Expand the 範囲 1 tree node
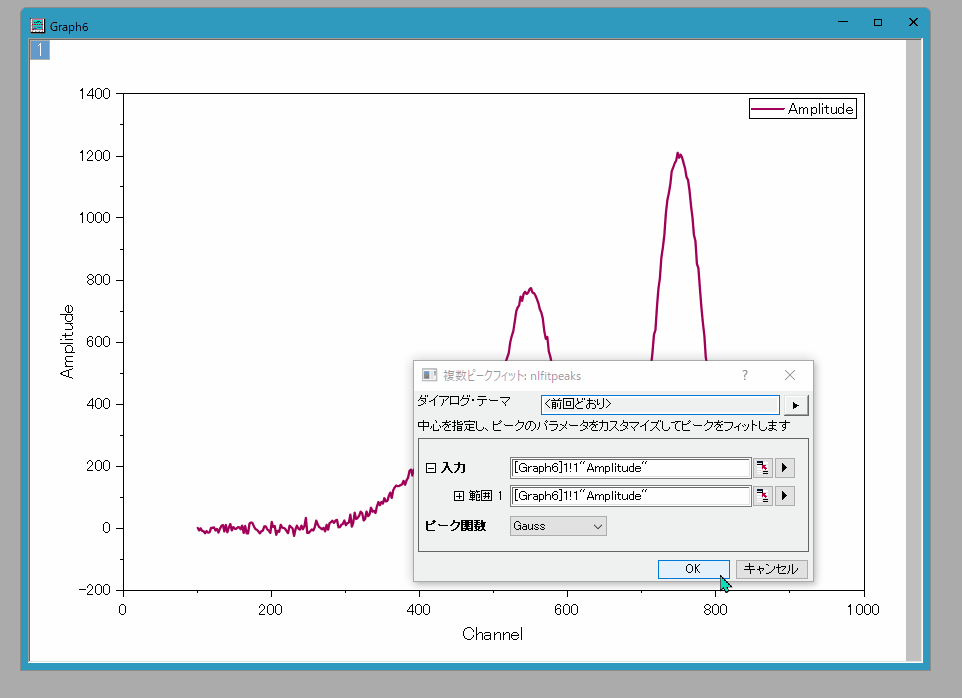962x698 pixels. coord(460,496)
